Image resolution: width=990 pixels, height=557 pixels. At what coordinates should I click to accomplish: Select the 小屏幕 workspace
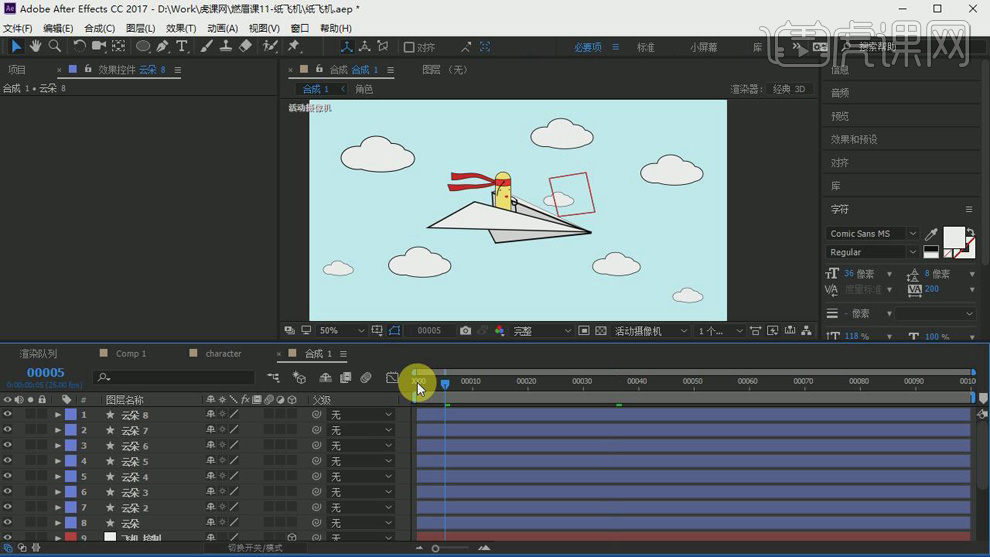(x=703, y=47)
